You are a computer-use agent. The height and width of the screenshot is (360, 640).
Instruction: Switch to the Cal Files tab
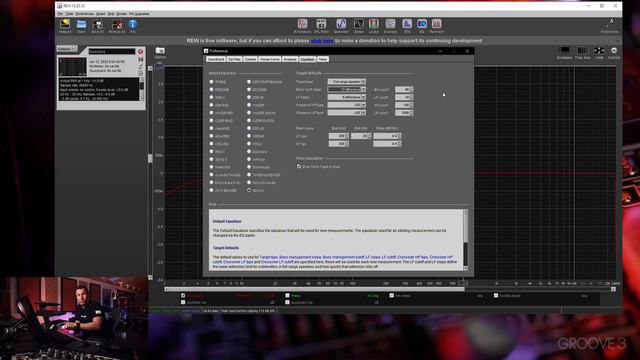(234, 59)
